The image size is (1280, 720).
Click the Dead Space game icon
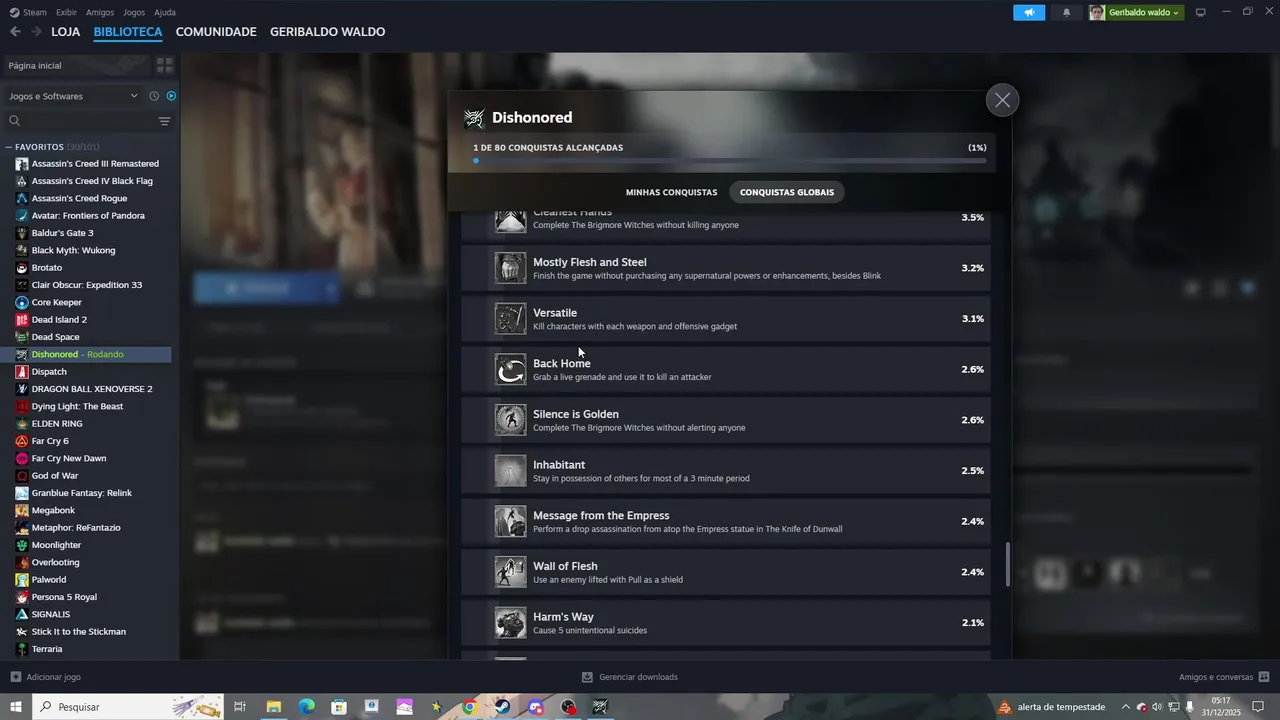(22, 337)
